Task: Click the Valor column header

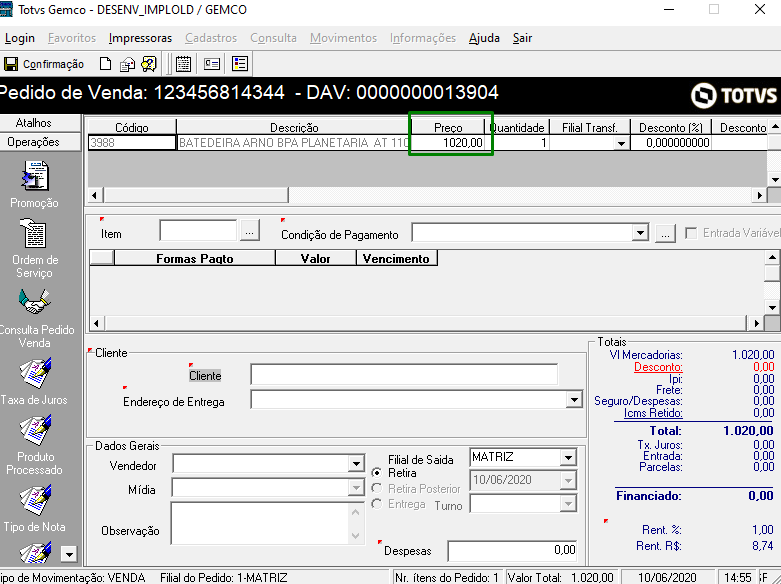Action: [x=316, y=258]
